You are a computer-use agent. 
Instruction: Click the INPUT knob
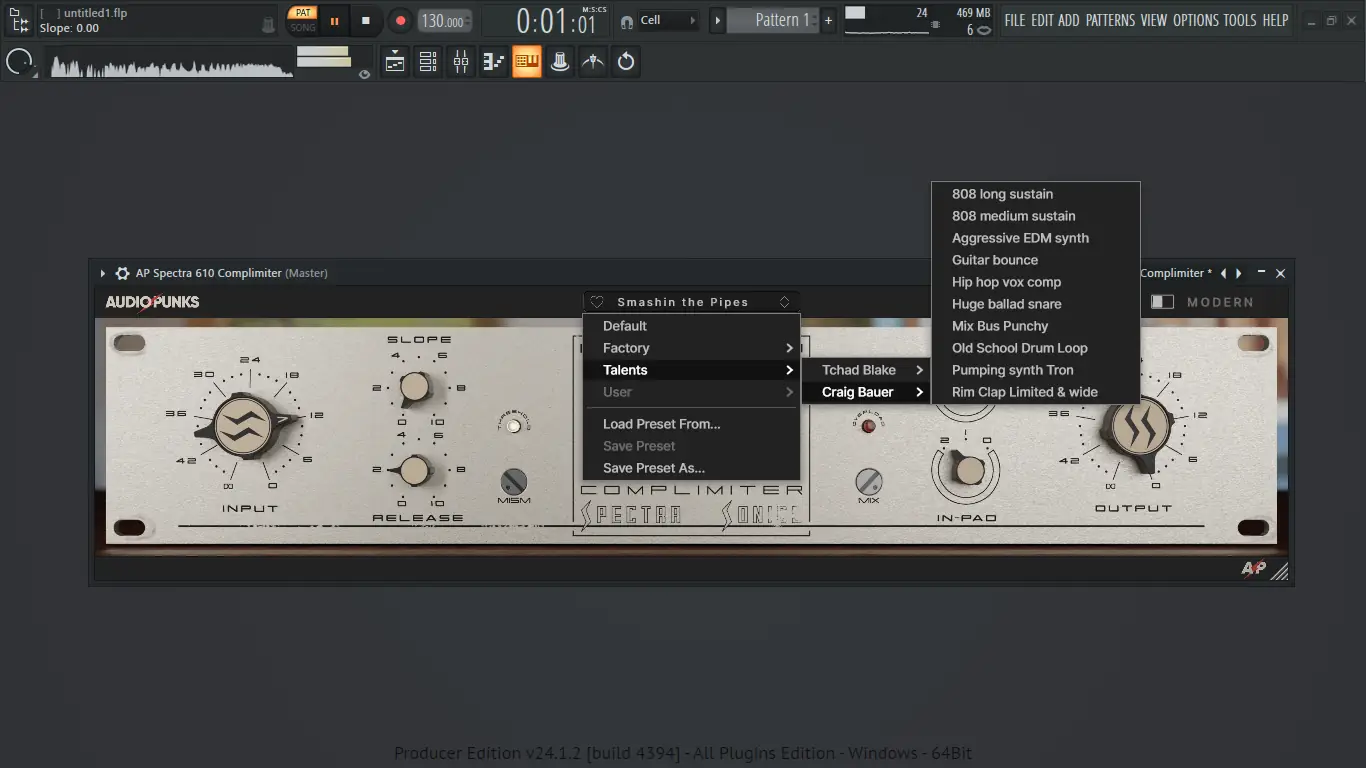coord(243,426)
